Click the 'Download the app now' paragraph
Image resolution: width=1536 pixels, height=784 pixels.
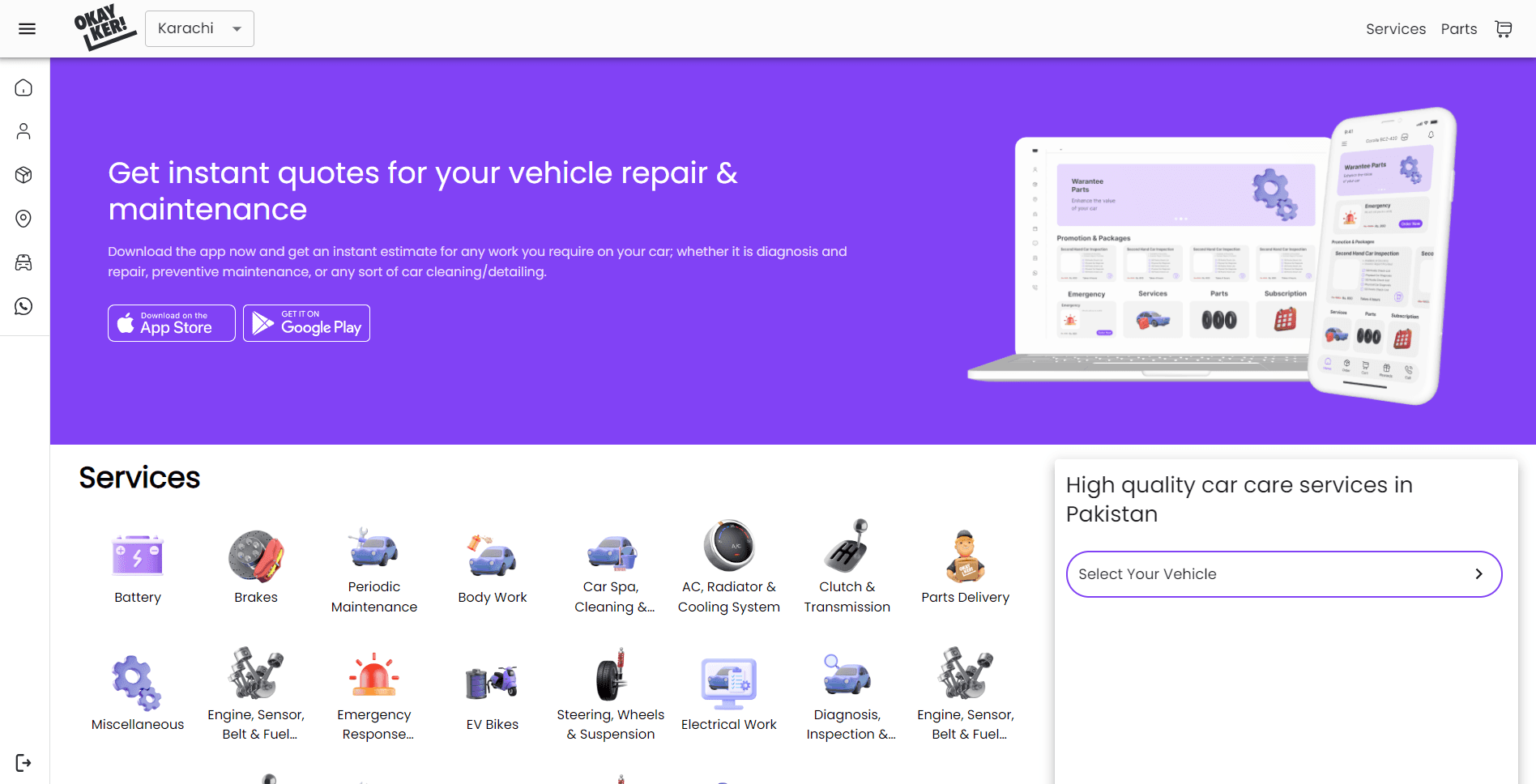[x=477, y=262]
